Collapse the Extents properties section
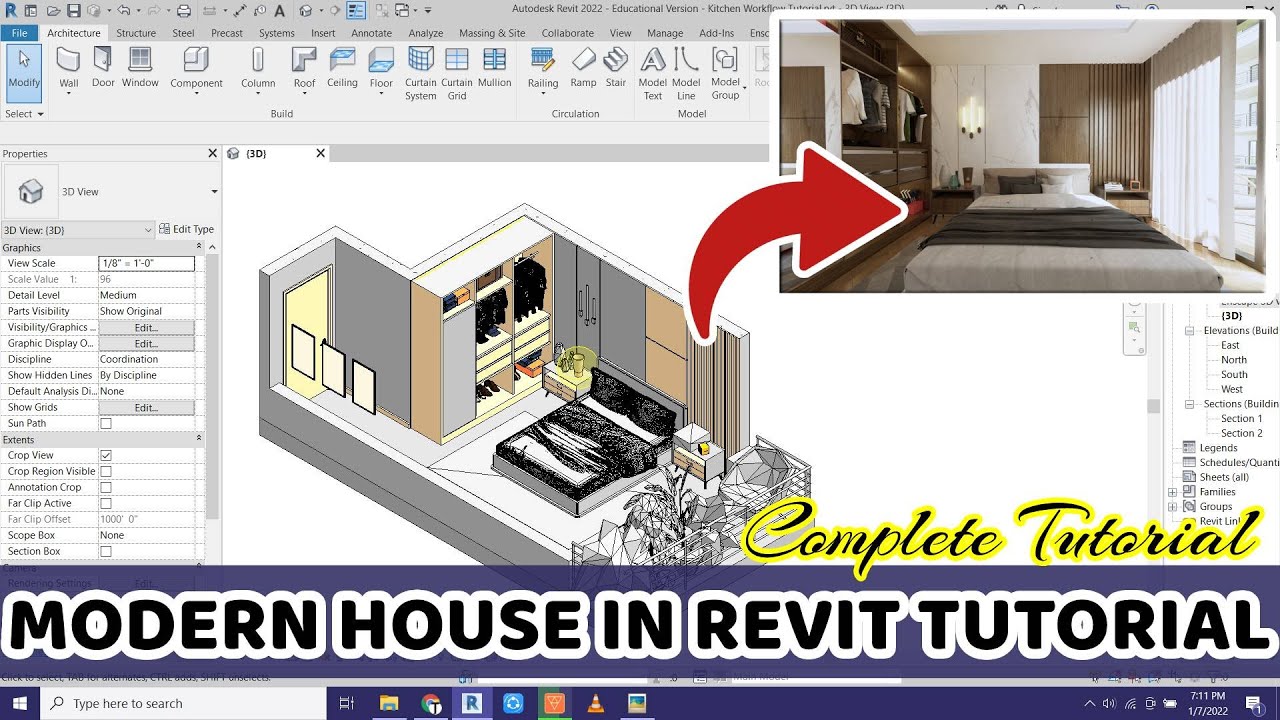 198,439
